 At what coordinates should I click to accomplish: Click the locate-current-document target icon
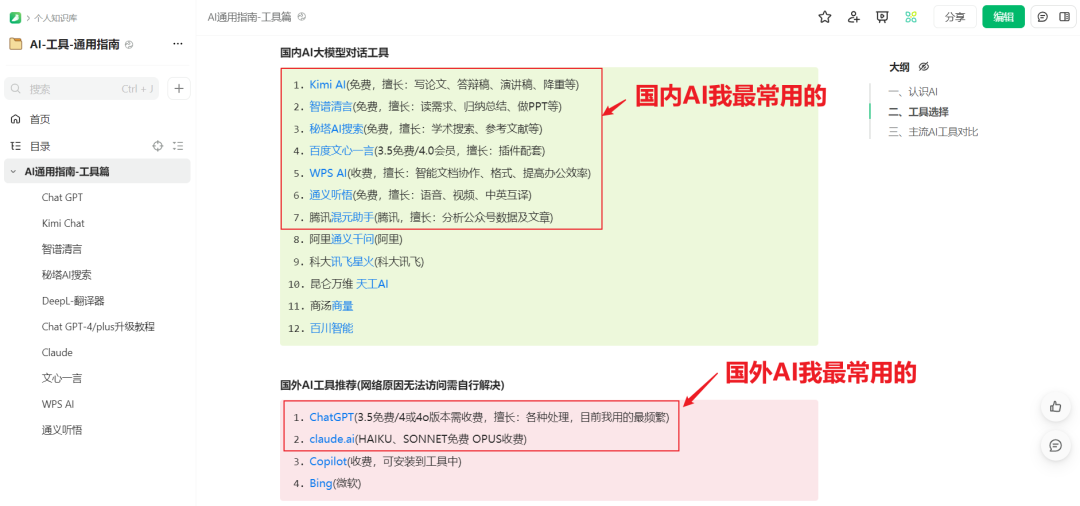pyautogui.click(x=158, y=146)
